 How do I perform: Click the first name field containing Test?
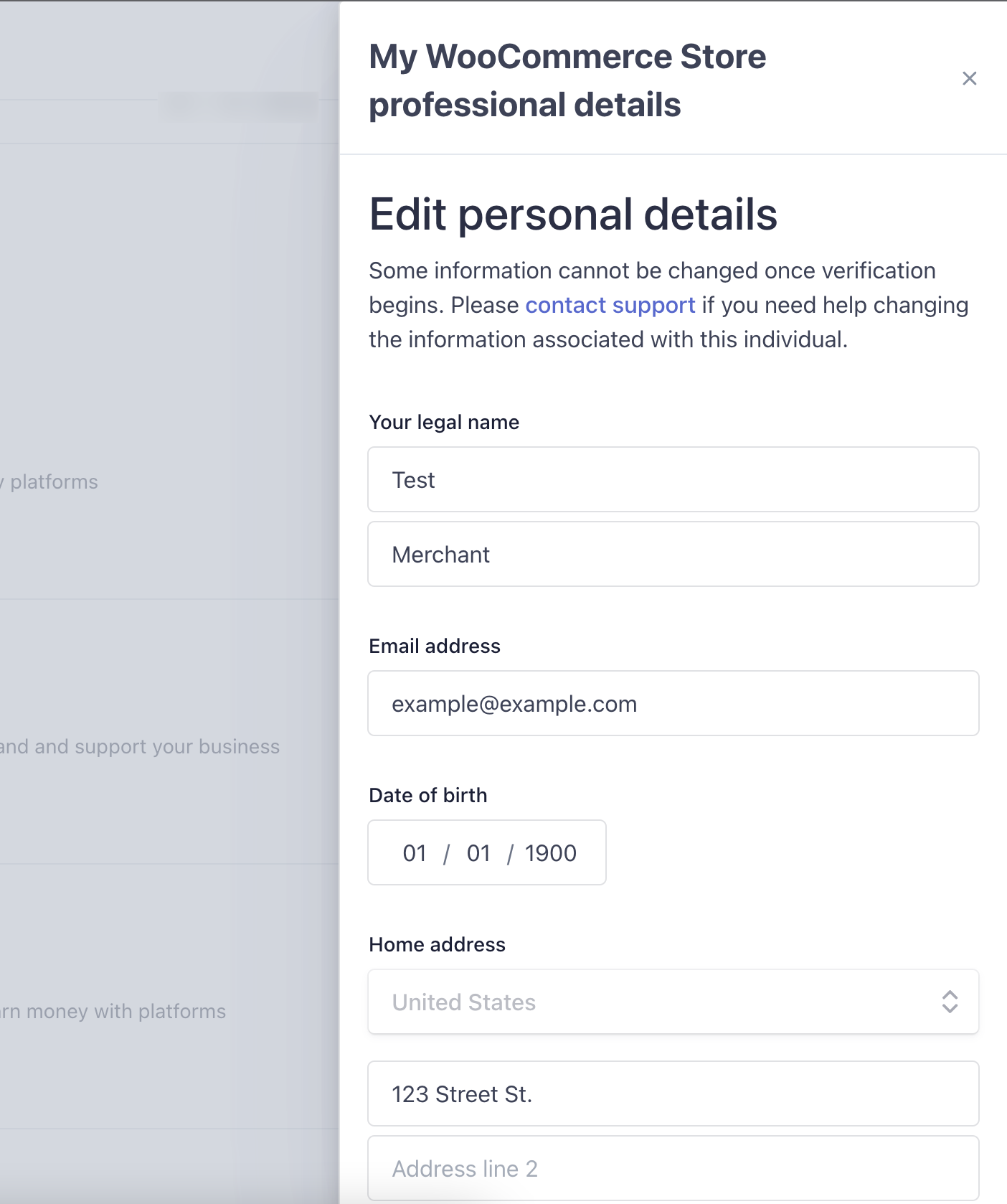pyautogui.click(x=673, y=479)
